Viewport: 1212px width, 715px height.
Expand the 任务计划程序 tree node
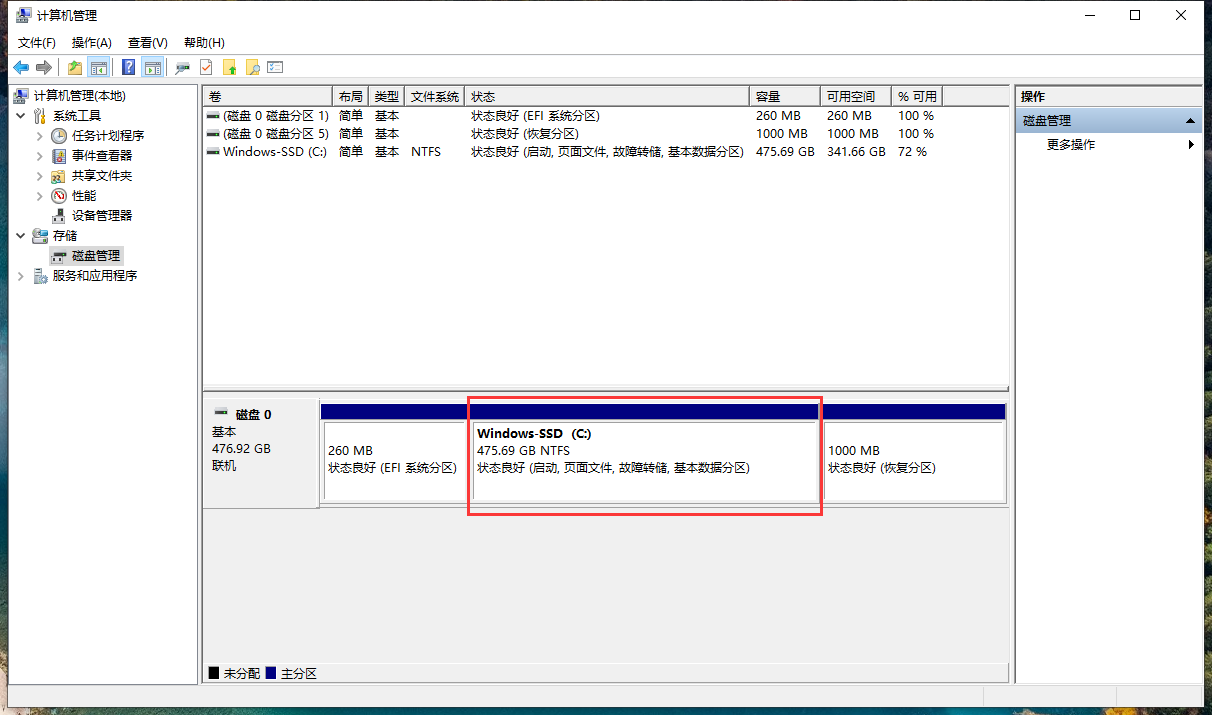point(40,136)
